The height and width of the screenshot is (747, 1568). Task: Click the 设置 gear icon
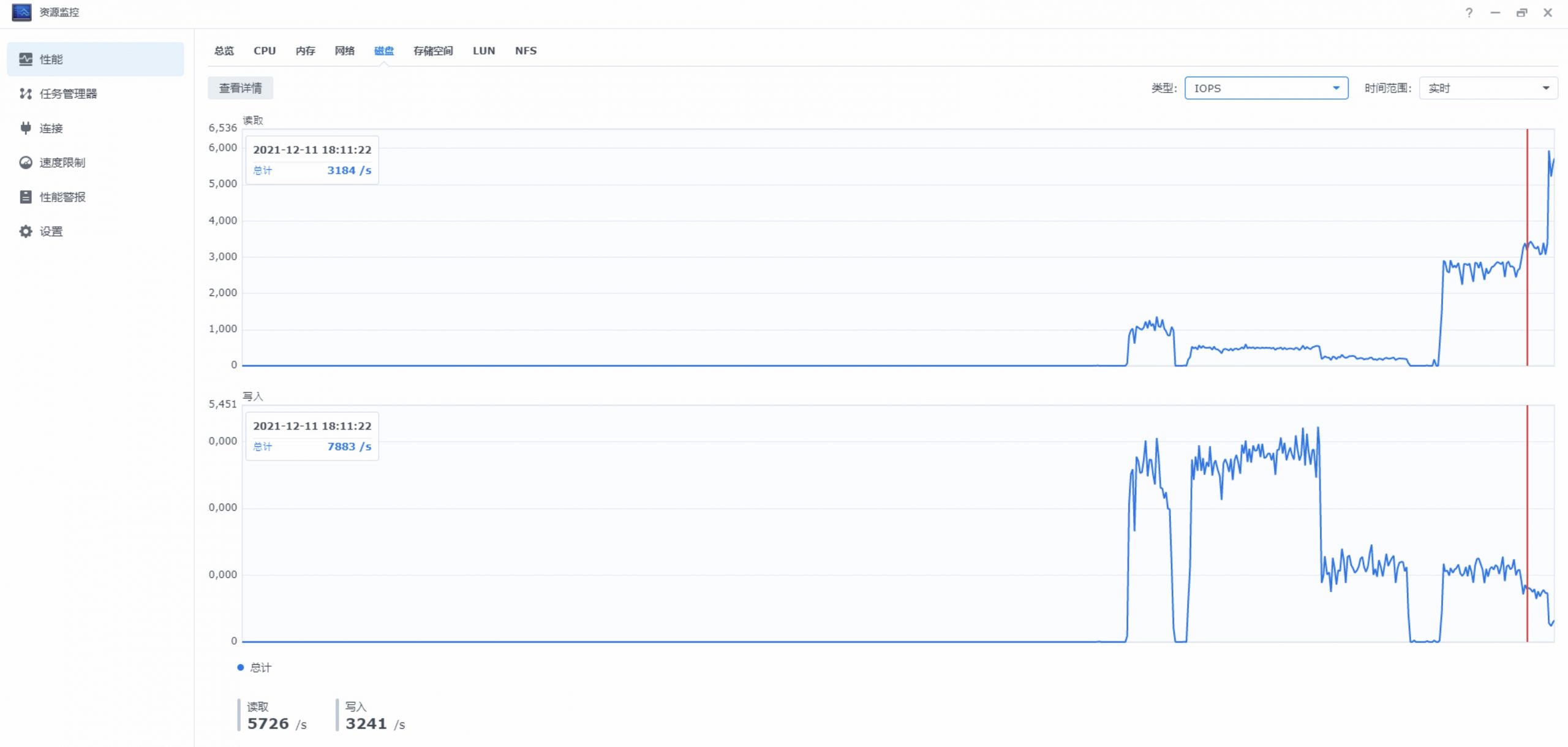[x=26, y=231]
